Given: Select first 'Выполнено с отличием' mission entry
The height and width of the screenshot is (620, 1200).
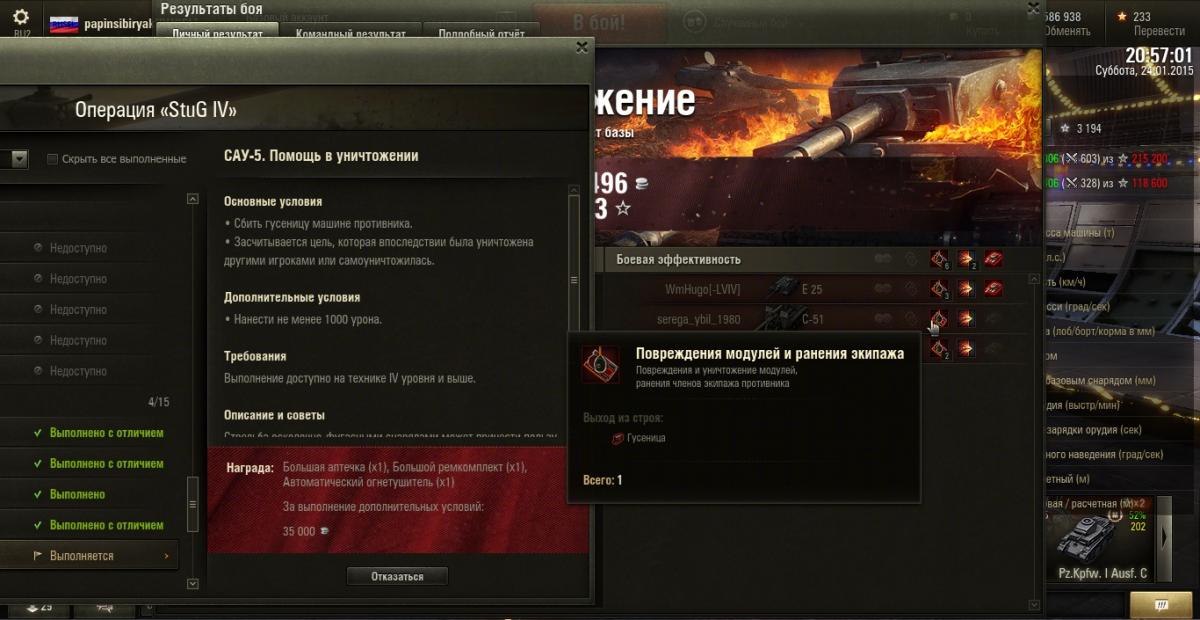Looking at the screenshot, I should [107, 433].
